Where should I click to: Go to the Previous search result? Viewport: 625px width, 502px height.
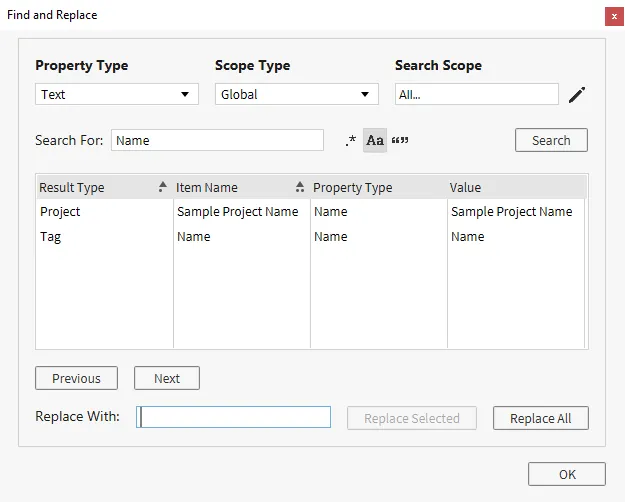tap(76, 379)
